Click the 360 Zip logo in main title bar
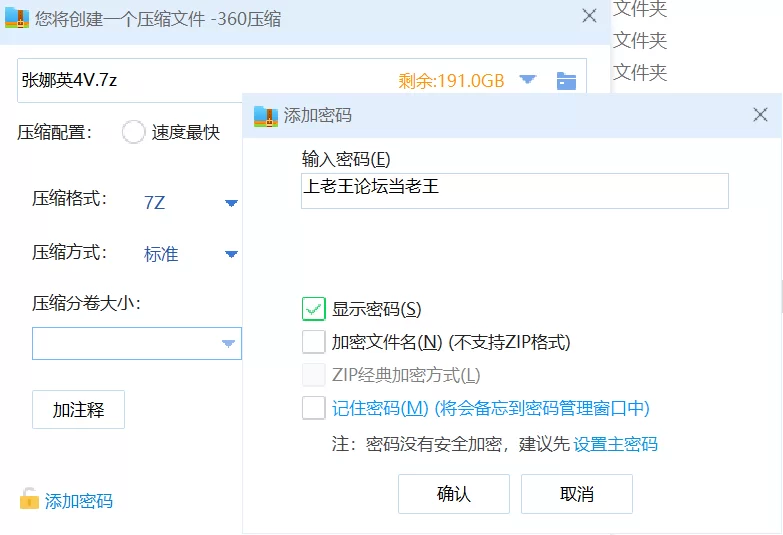 coord(17,18)
